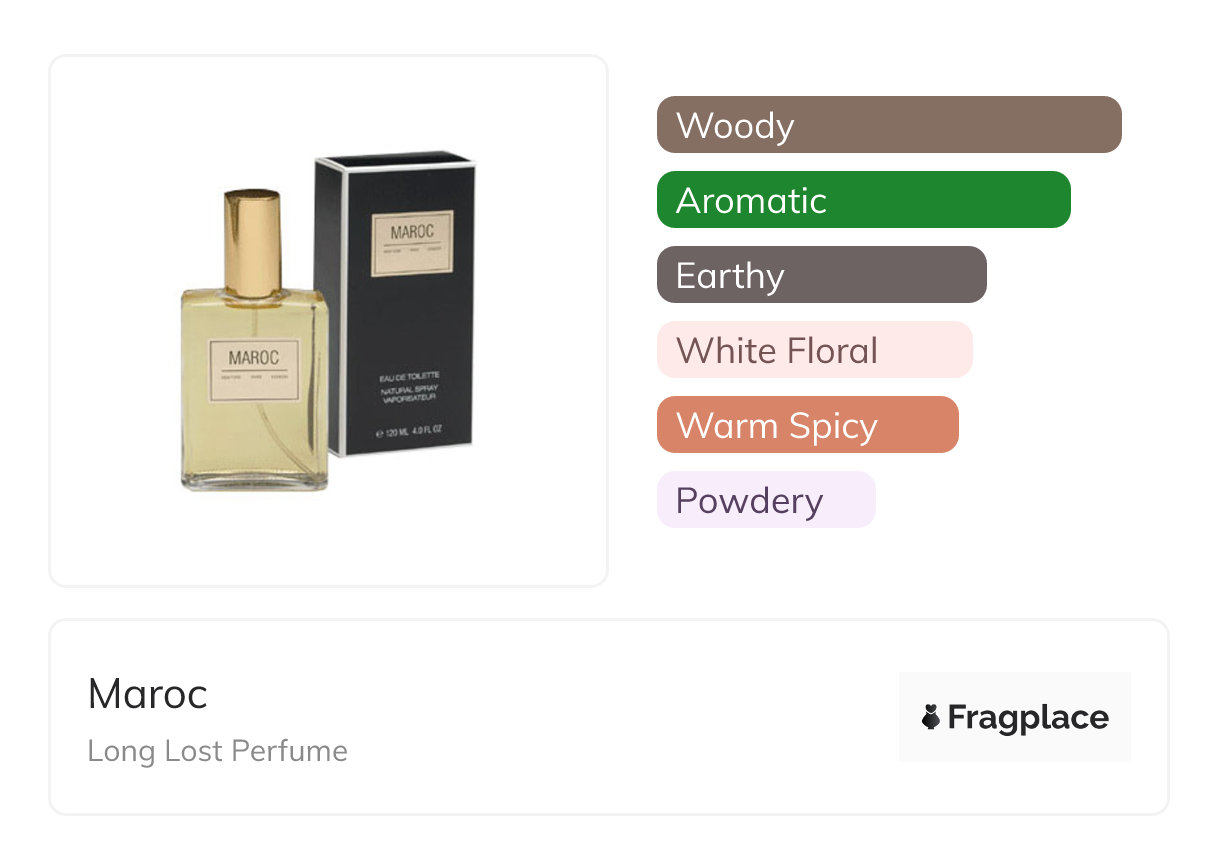This screenshot has width=1218, height=864.
Task: Open the Long Lost Perfume brand link
Action: click(217, 750)
